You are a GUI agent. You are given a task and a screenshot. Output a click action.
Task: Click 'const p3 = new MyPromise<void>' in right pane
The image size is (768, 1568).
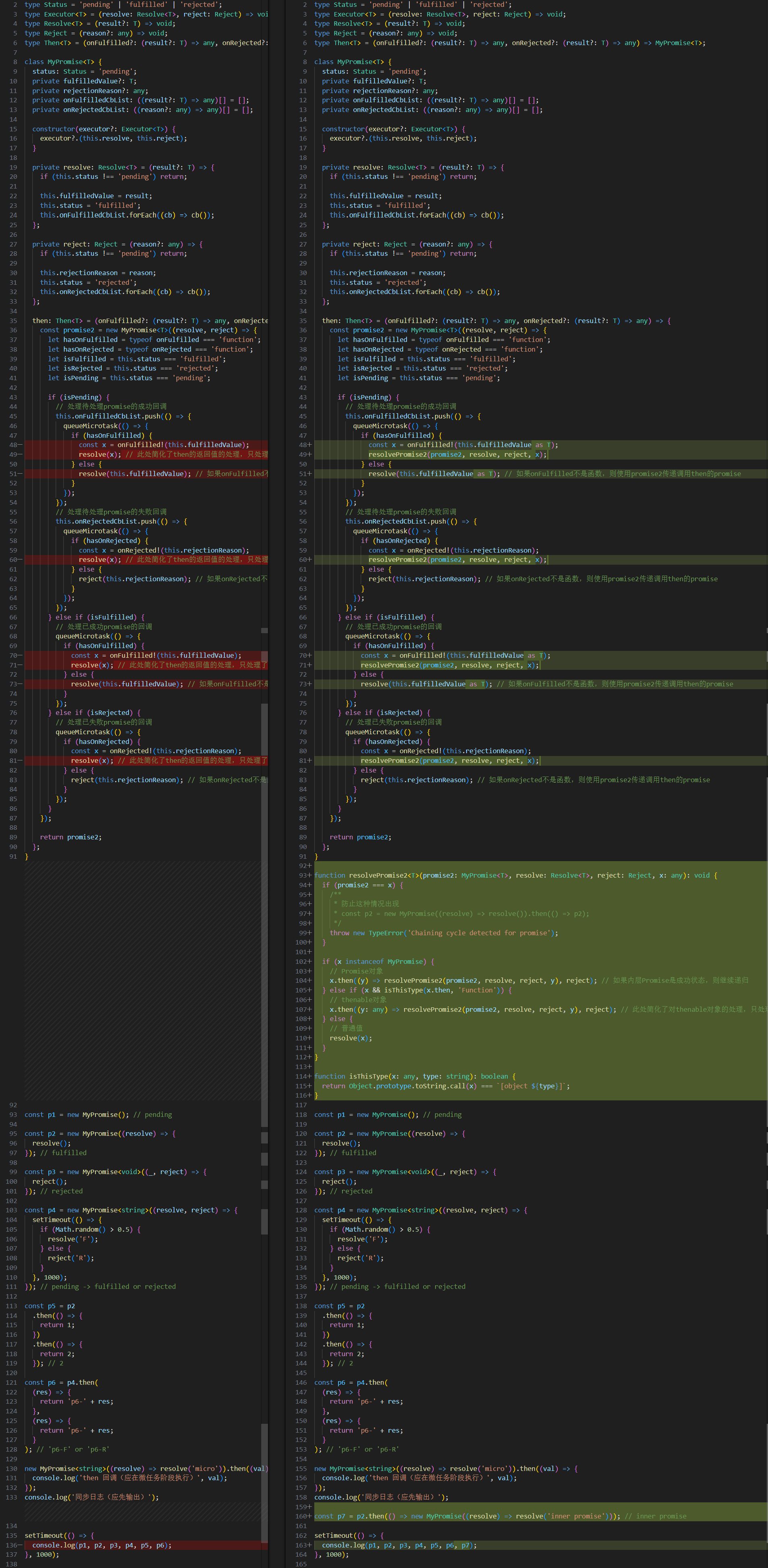405,1172
